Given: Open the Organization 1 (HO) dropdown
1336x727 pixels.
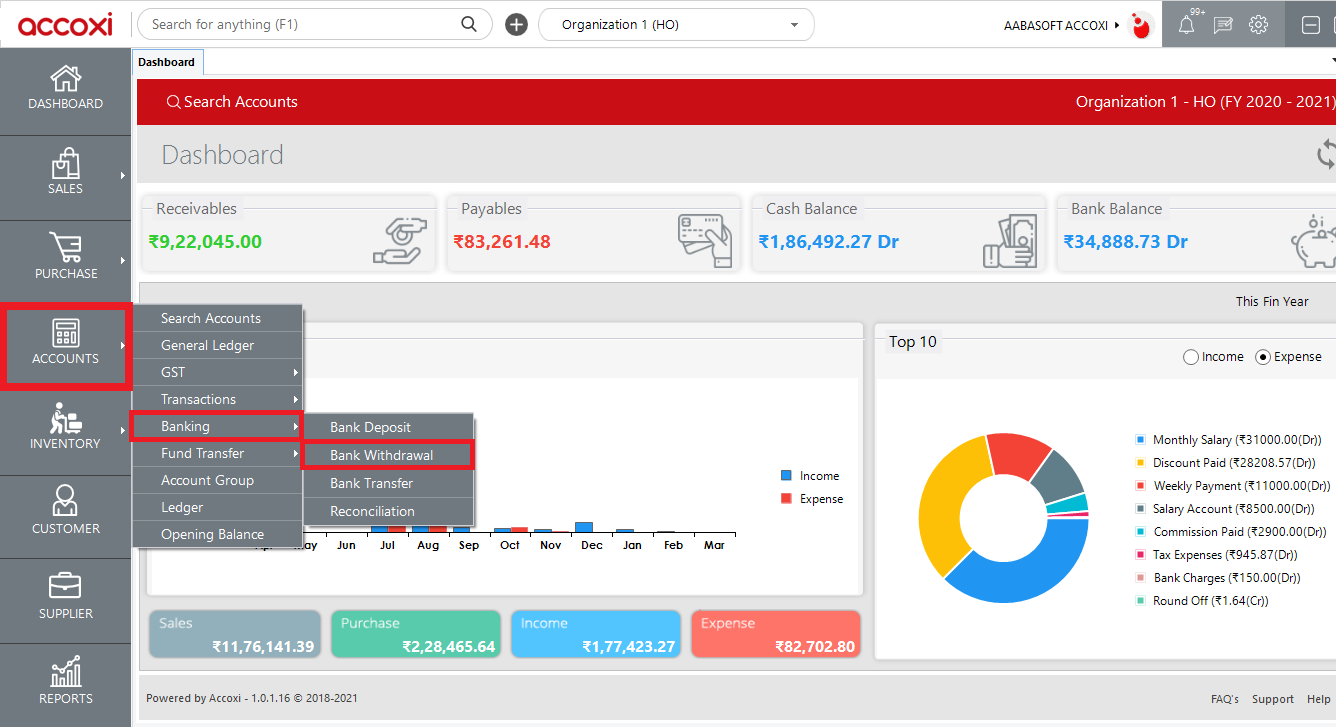Looking at the screenshot, I should (676, 24).
